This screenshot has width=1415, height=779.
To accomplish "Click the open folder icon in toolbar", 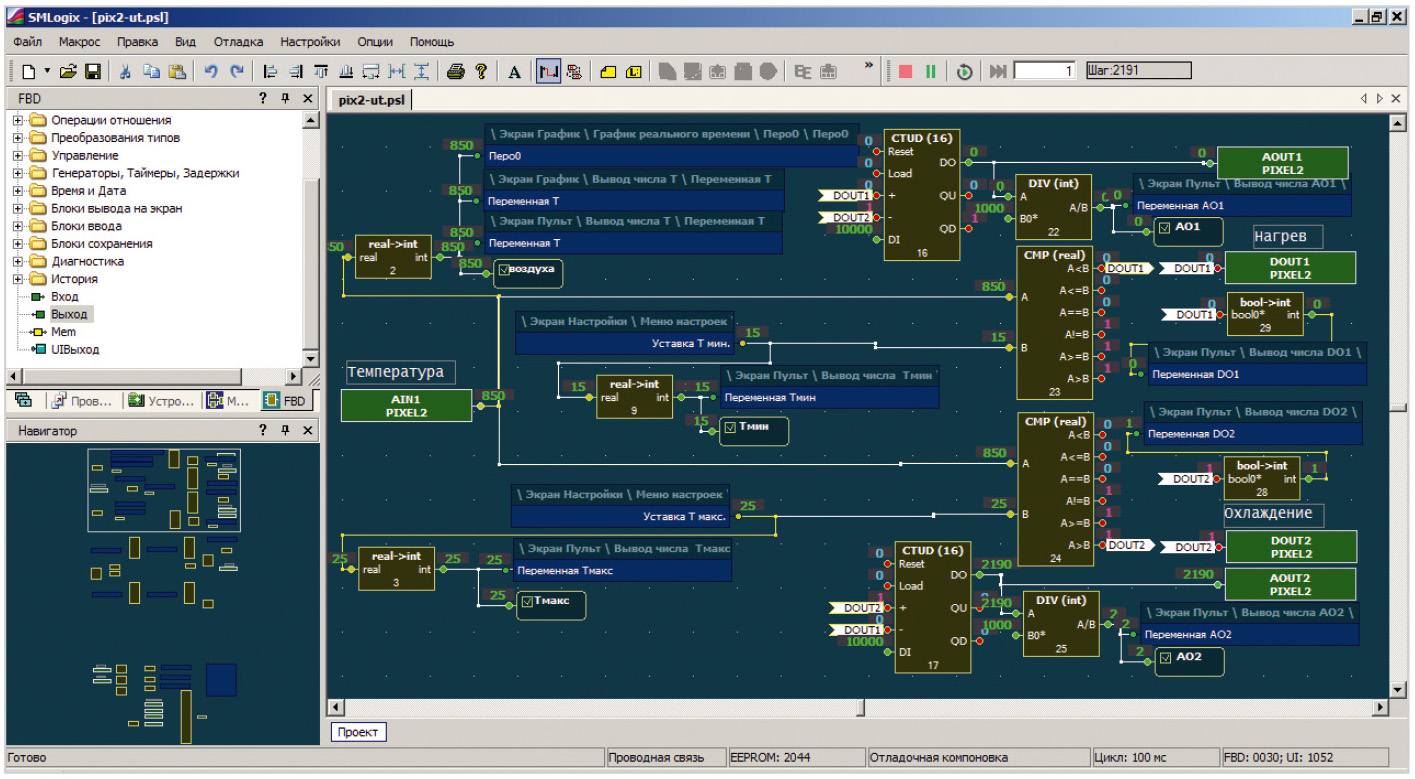I will 68,71.
